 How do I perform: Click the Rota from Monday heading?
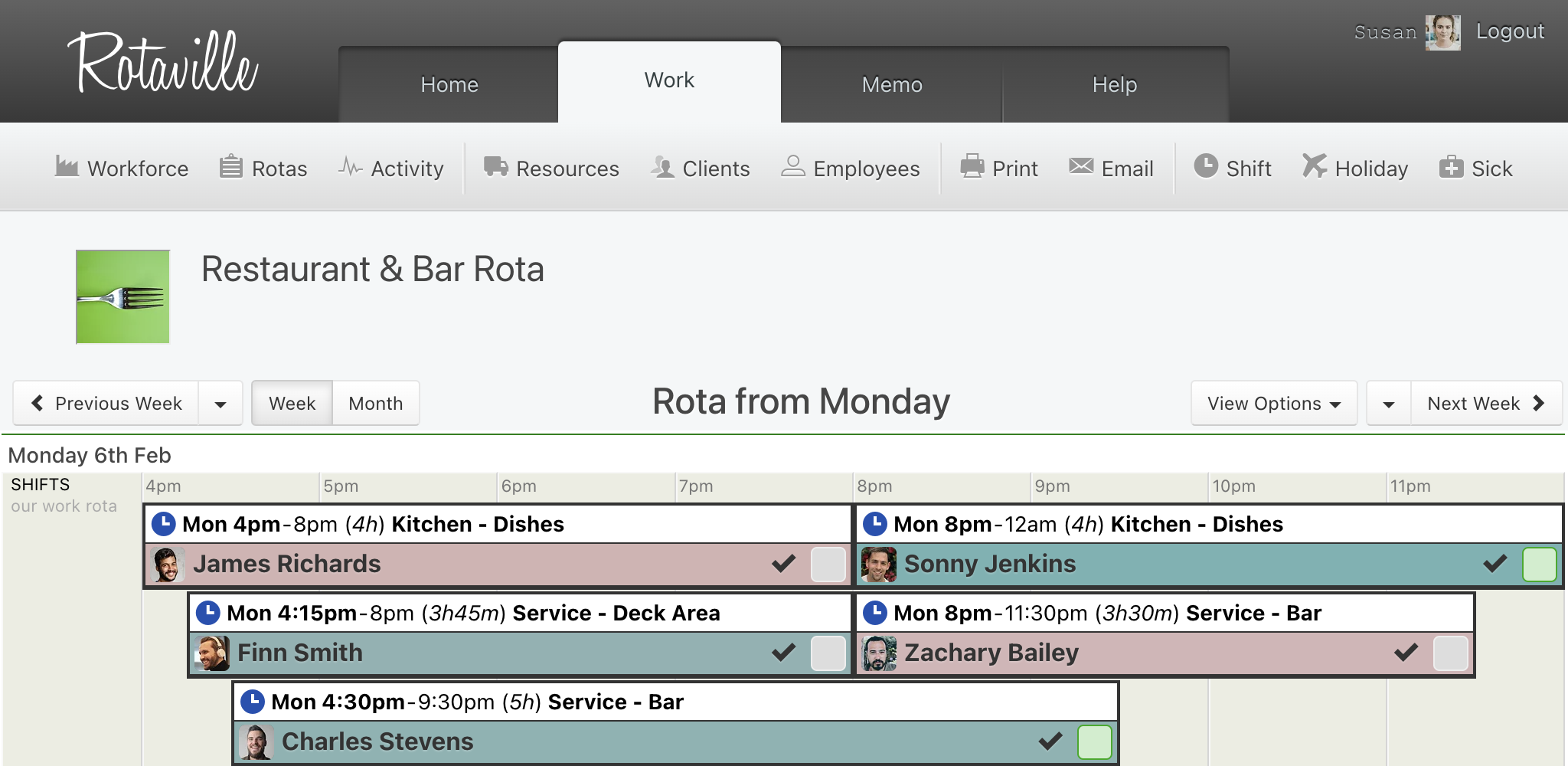click(801, 401)
